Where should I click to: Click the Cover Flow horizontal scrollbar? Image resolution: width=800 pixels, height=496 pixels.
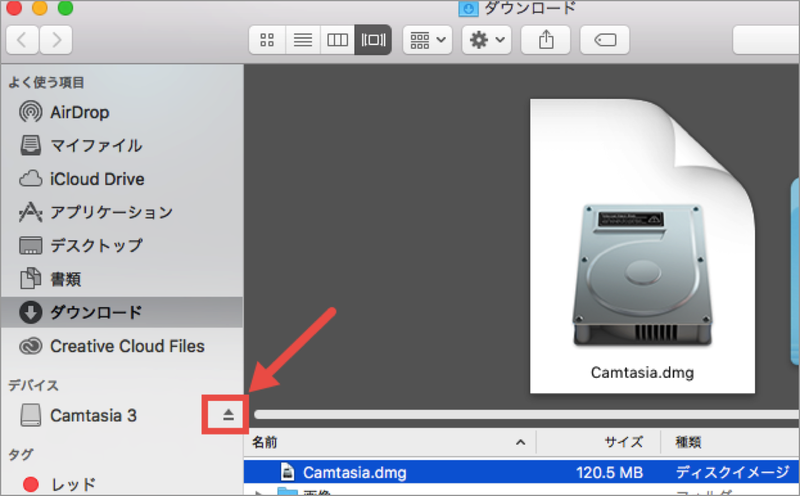[527, 414]
